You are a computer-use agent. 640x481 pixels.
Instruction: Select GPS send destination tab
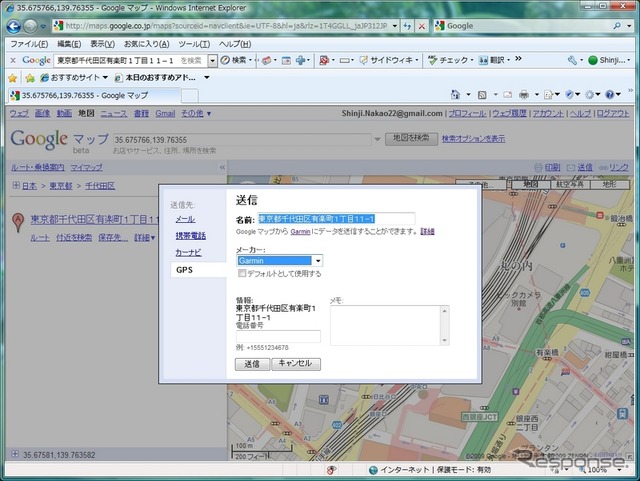point(199,269)
